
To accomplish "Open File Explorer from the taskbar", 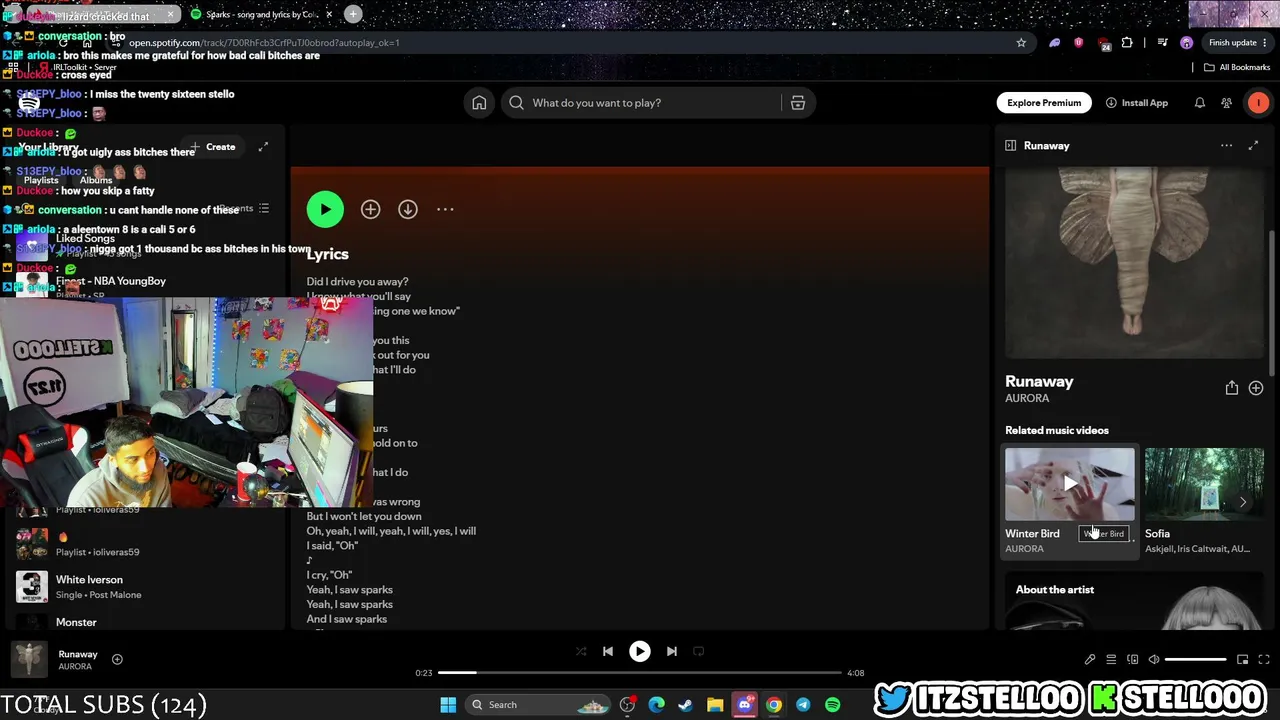I will coord(715,705).
